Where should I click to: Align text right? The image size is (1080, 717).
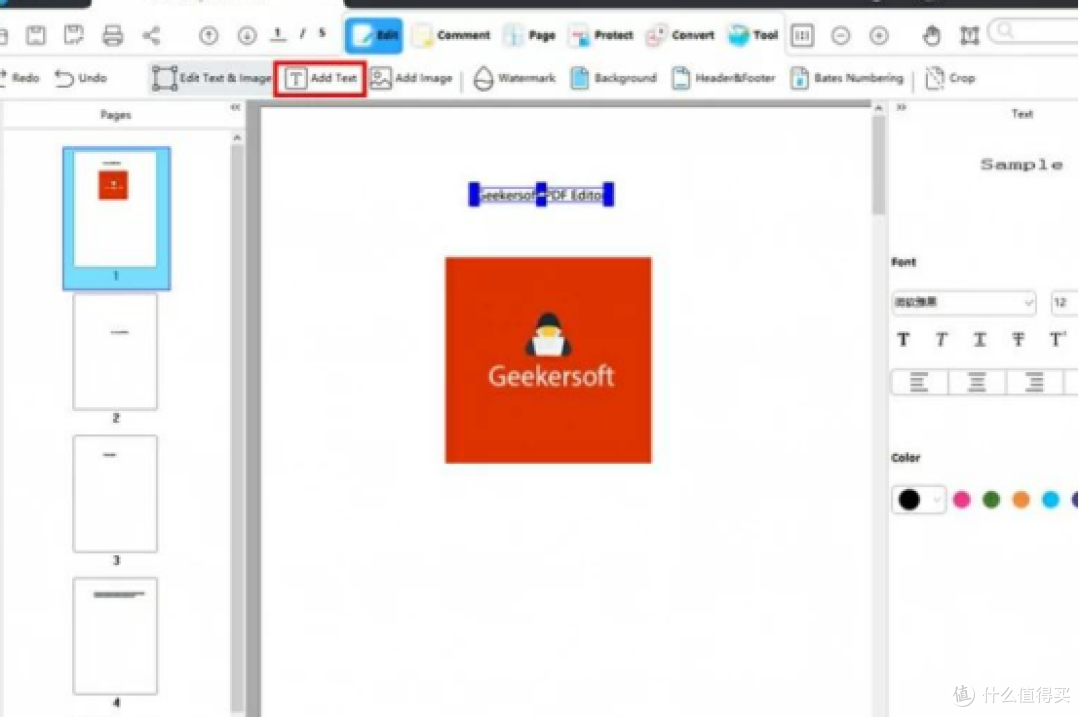(x=1035, y=382)
